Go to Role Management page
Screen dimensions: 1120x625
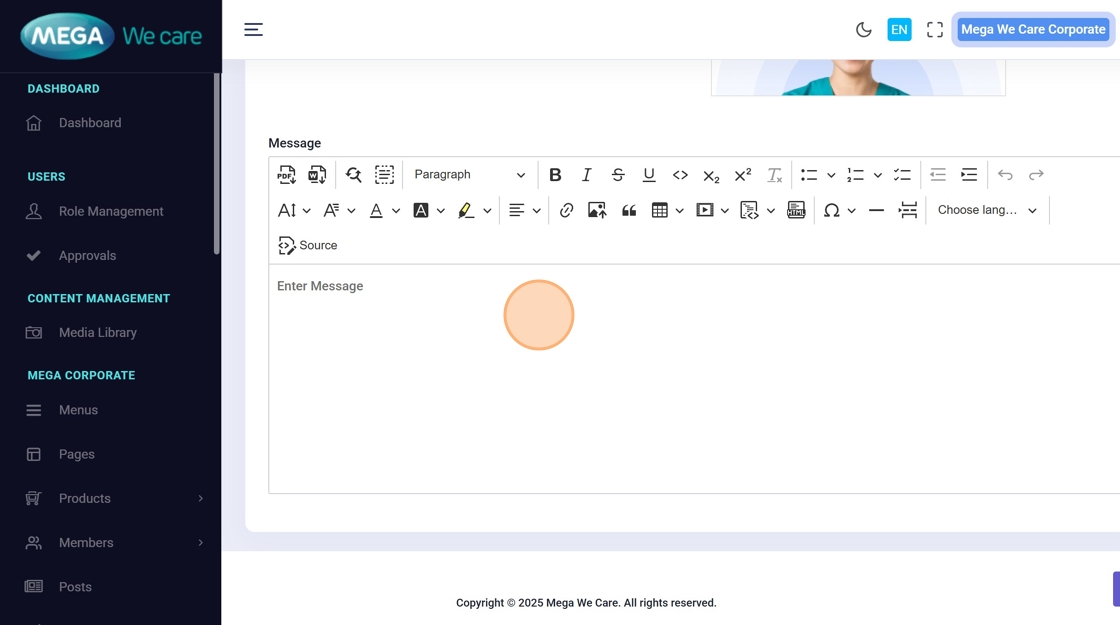coord(110,212)
